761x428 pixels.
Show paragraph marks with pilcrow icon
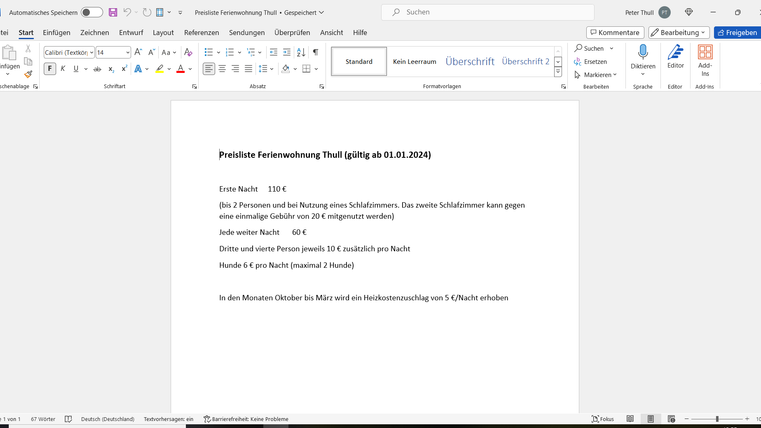(x=315, y=52)
